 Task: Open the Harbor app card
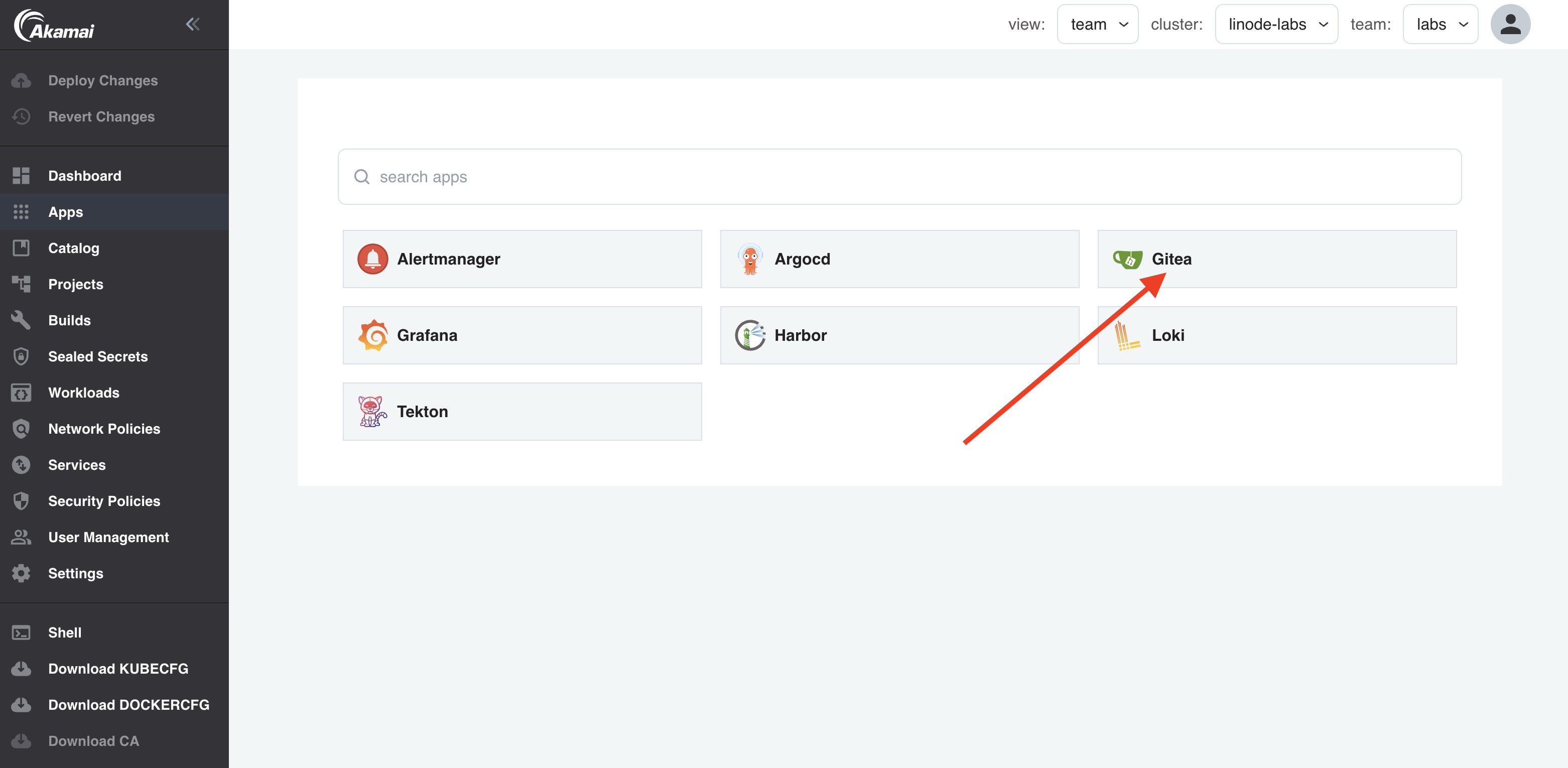coord(899,335)
